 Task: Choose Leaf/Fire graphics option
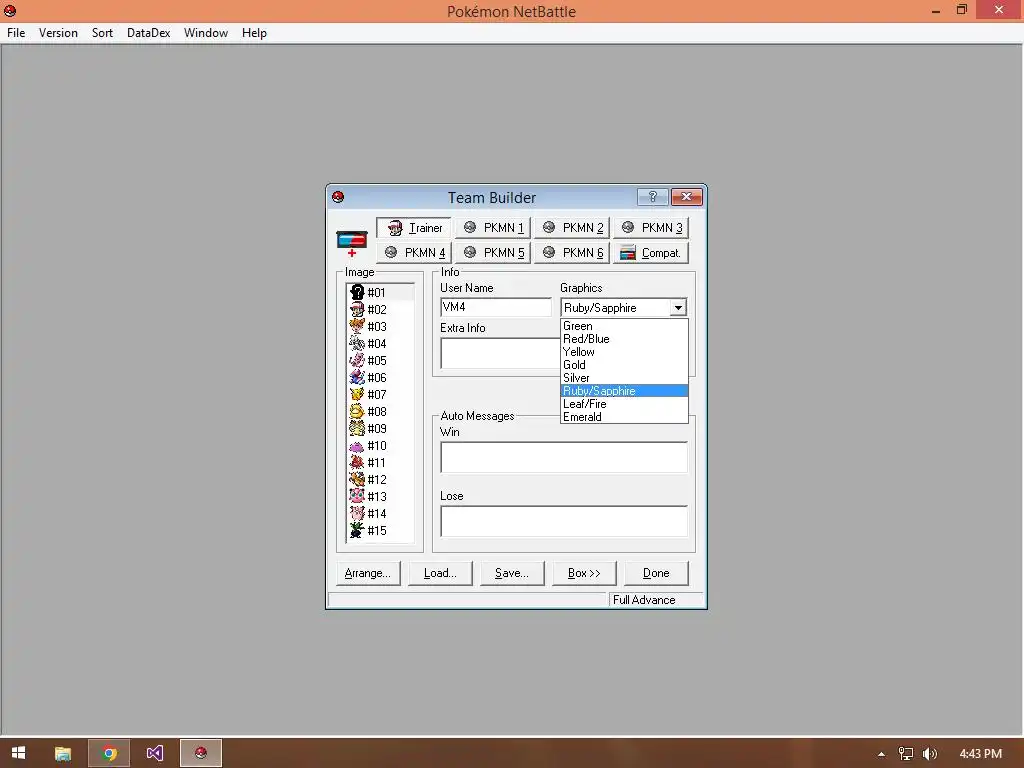tap(624, 404)
